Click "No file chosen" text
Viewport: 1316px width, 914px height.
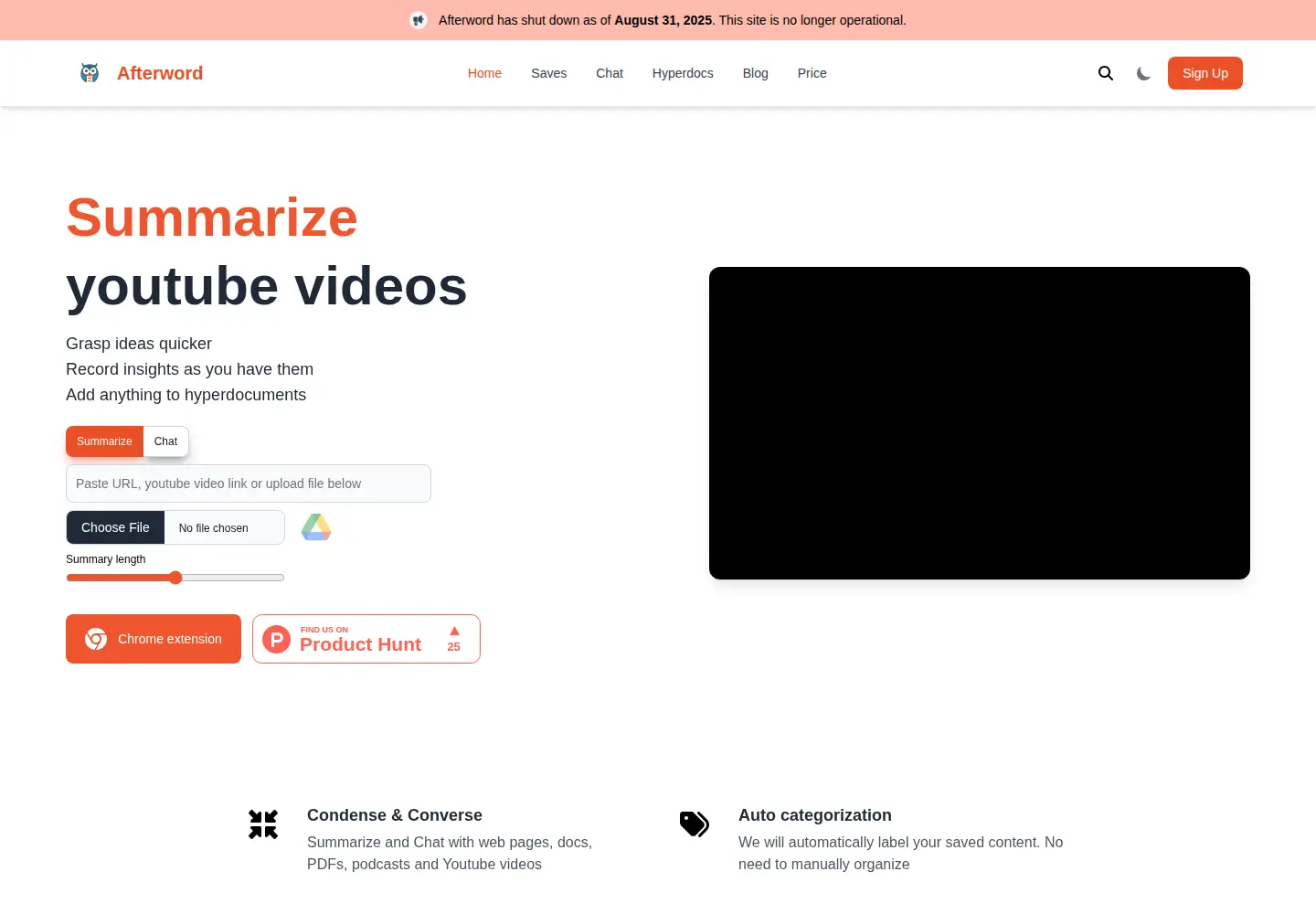click(x=214, y=528)
